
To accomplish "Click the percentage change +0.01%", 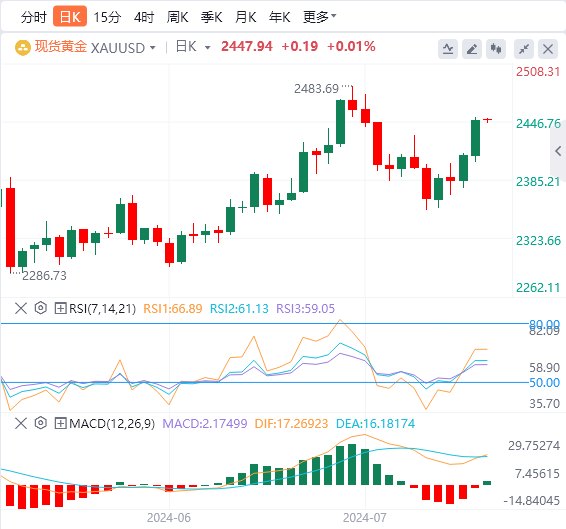I will [351, 47].
